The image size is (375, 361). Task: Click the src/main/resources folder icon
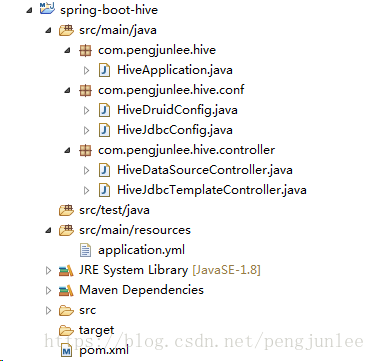[x=66, y=230]
